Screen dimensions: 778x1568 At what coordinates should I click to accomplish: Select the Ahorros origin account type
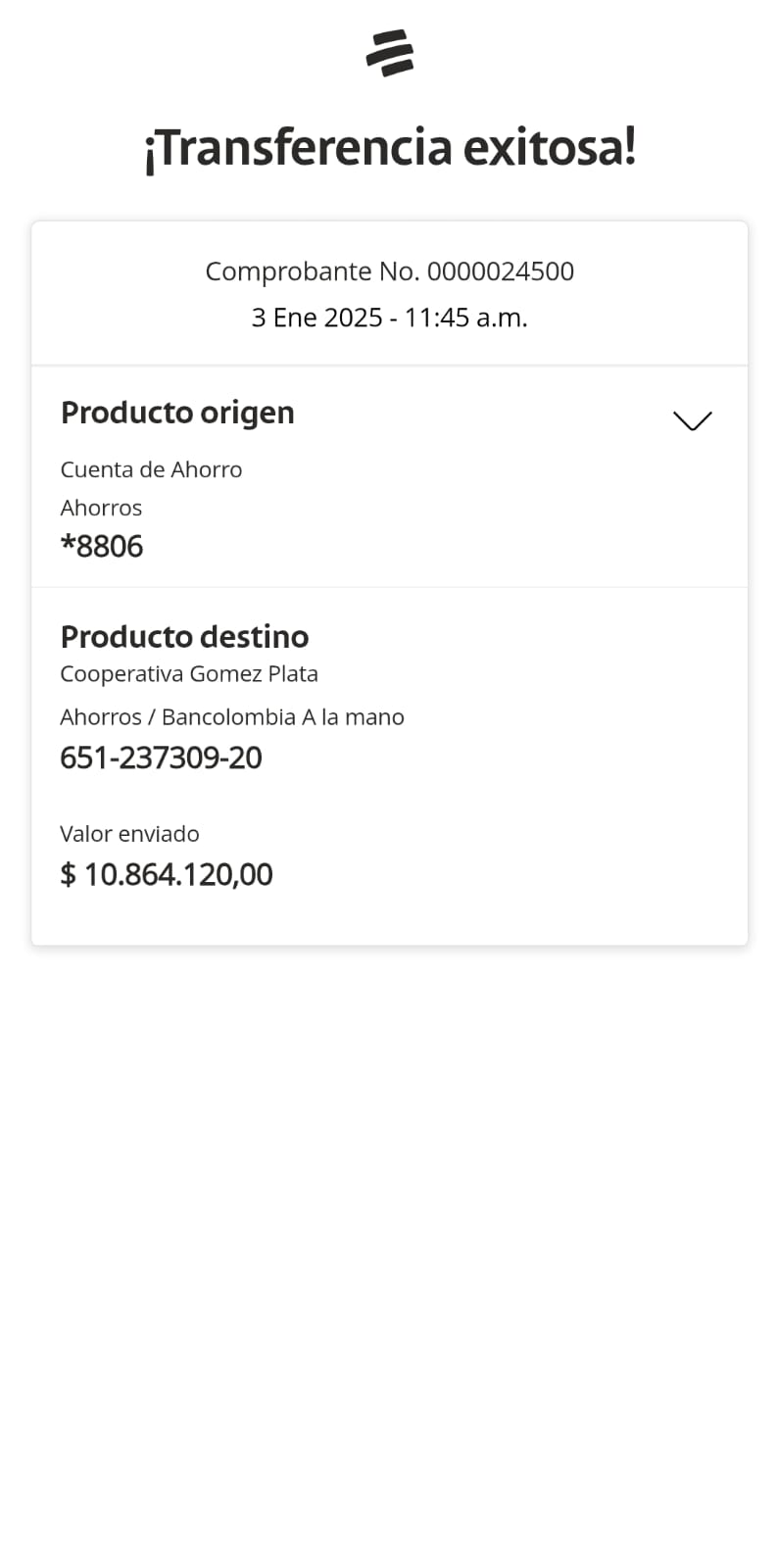pyautogui.click(x=101, y=508)
